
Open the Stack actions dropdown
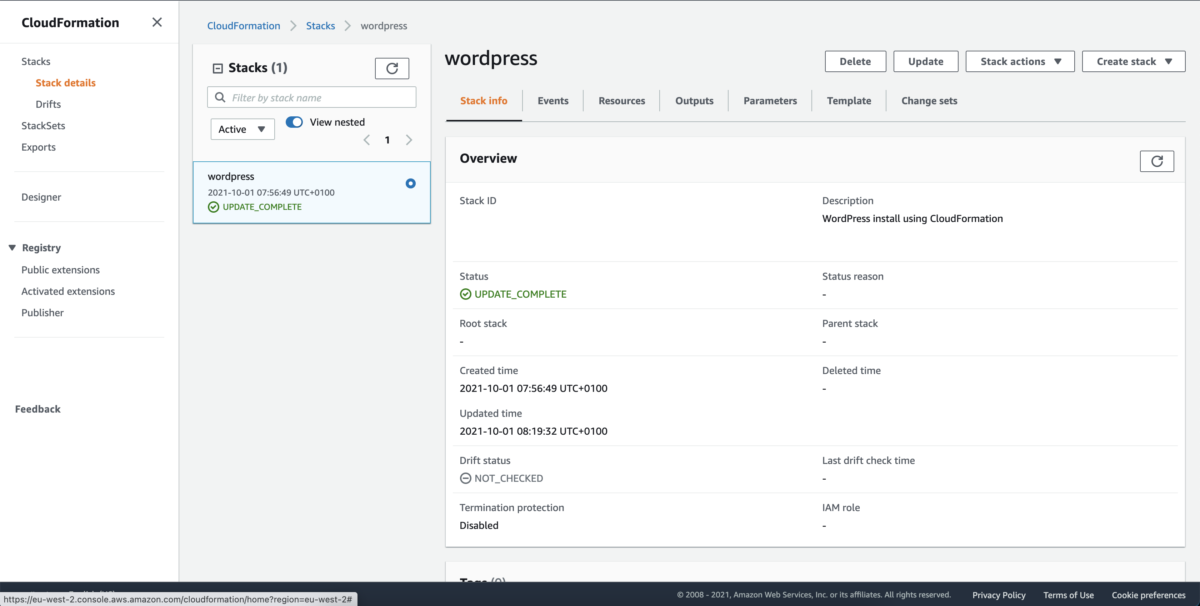pyautogui.click(x=1020, y=61)
